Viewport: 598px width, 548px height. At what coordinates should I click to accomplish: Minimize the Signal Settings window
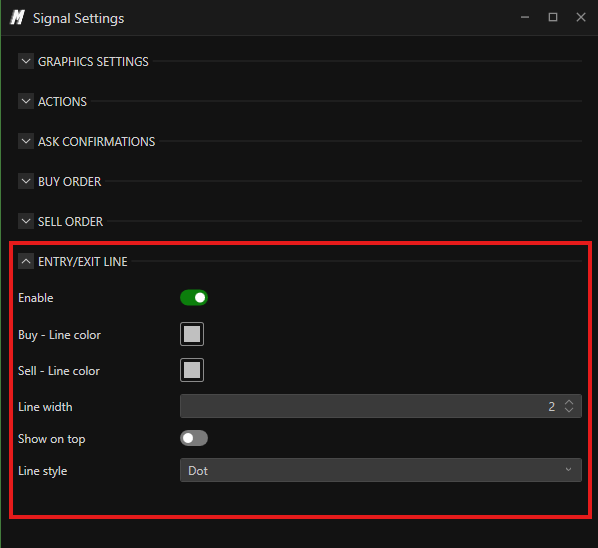click(x=525, y=17)
